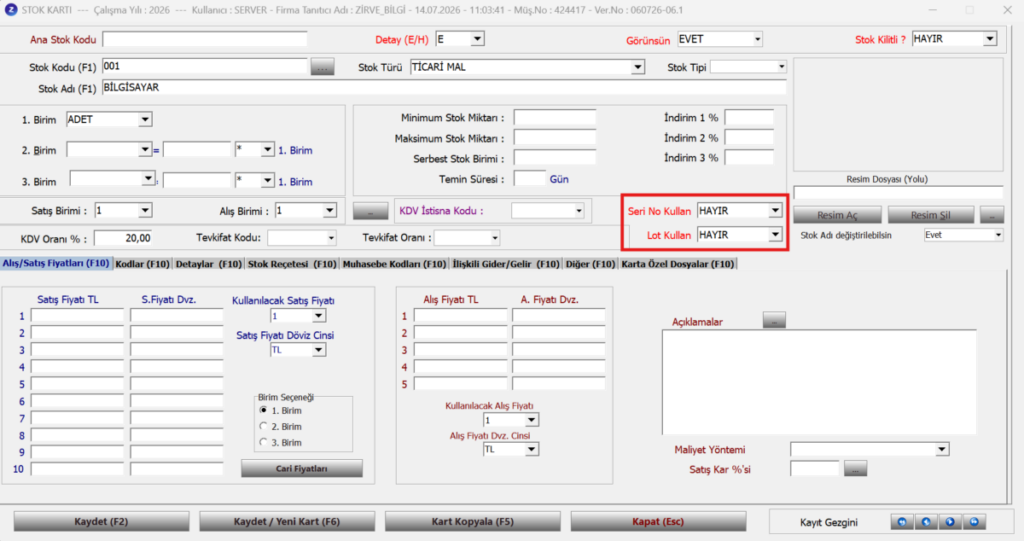1024x541 pixels.
Task: Switch to the Muhasebe Kodları (F10) tab
Action: tap(394, 264)
